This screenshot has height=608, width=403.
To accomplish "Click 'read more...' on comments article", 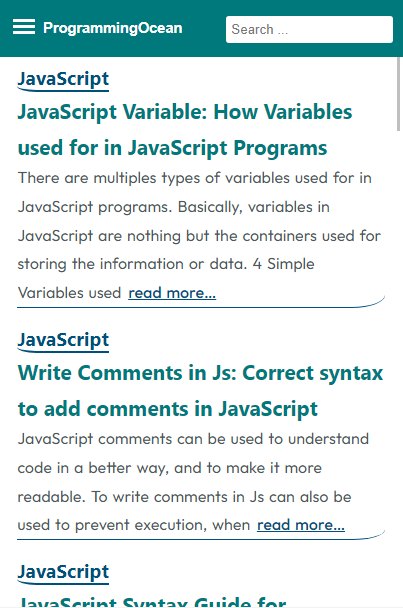I will coord(301,525).
